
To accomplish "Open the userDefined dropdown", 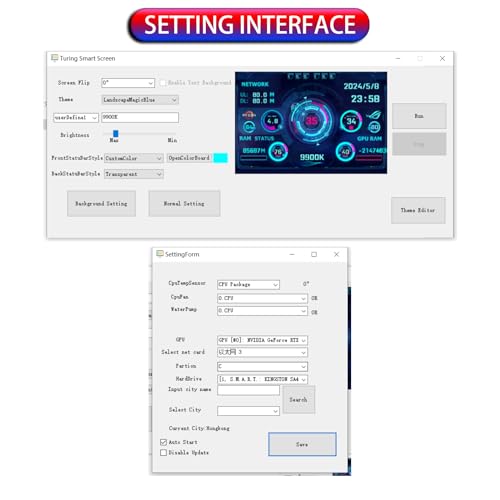I will coord(76,118).
